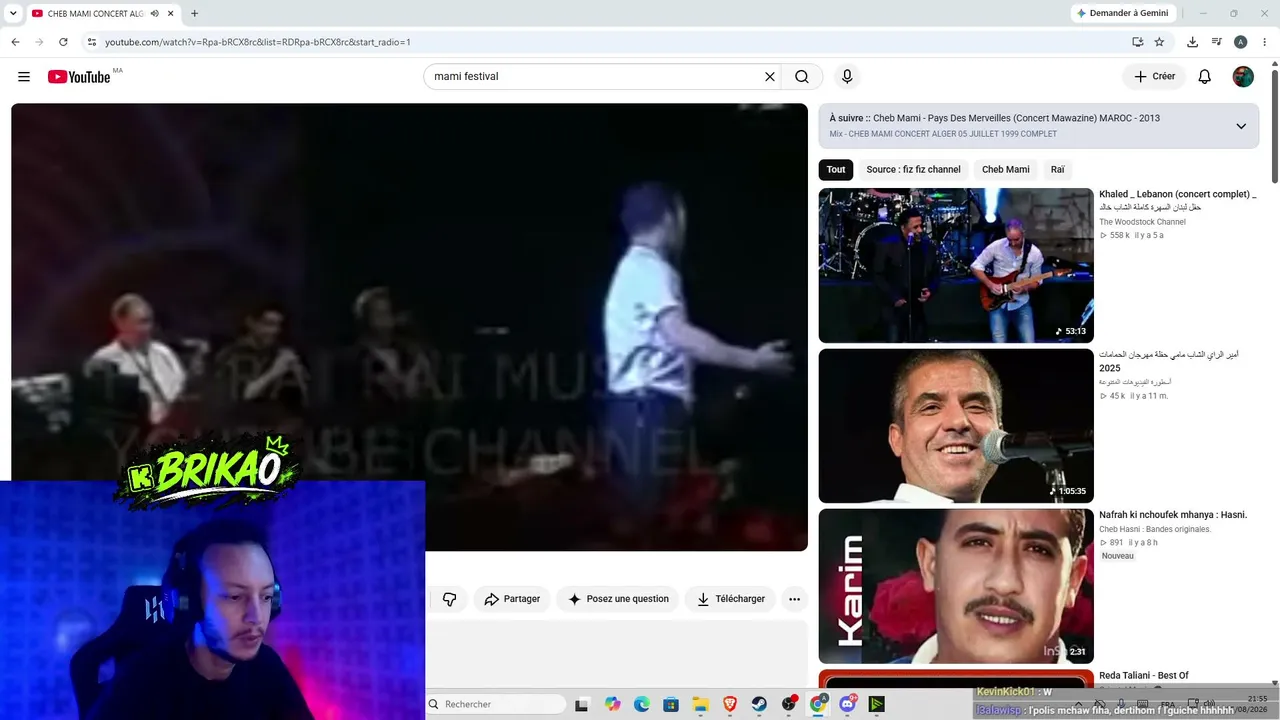View site information icon in address bar
Image resolution: width=1280 pixels, height=720 pixels.
click(x=92, y=42)
